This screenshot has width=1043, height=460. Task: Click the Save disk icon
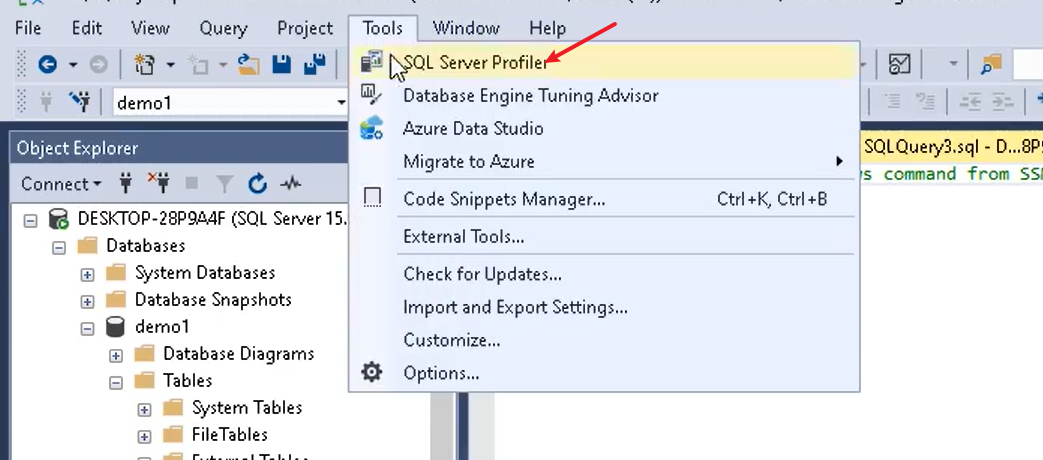click(282, 64)
